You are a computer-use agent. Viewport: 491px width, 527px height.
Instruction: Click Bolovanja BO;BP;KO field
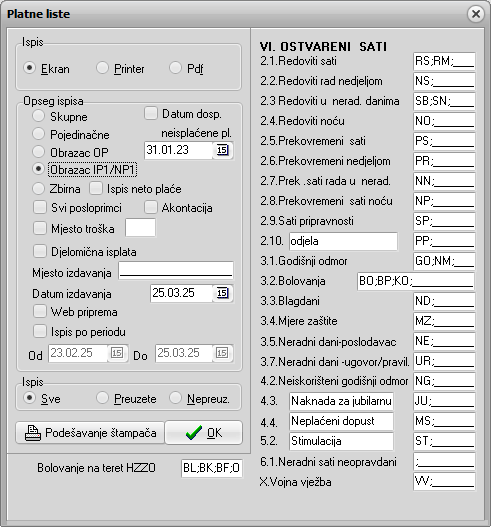(416, 281)
